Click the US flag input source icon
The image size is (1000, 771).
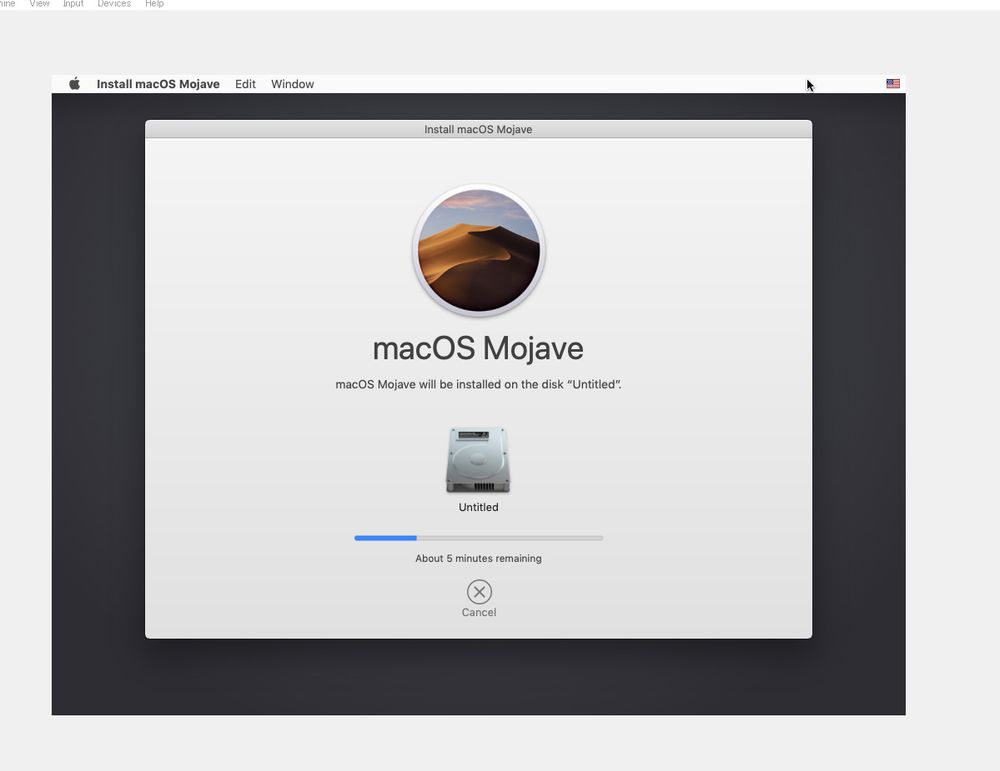coord(893,84)
